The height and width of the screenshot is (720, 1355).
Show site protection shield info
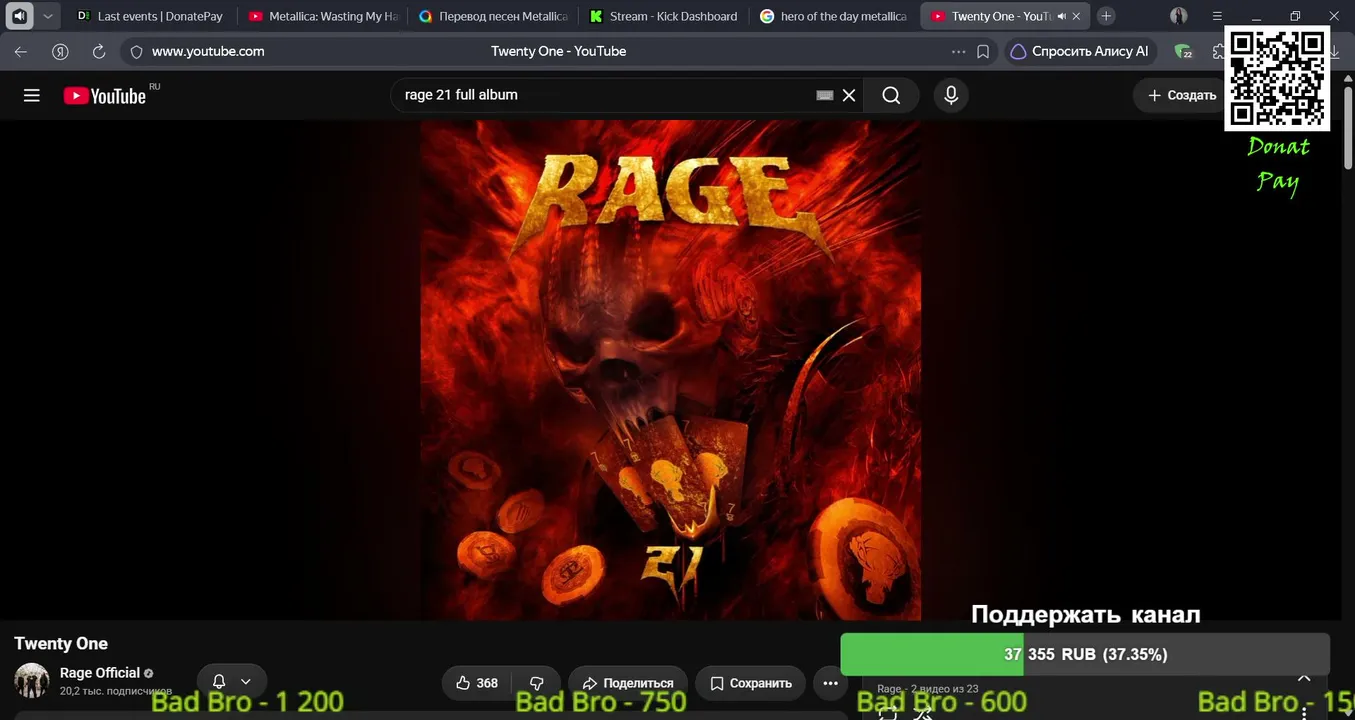[137, 52]
